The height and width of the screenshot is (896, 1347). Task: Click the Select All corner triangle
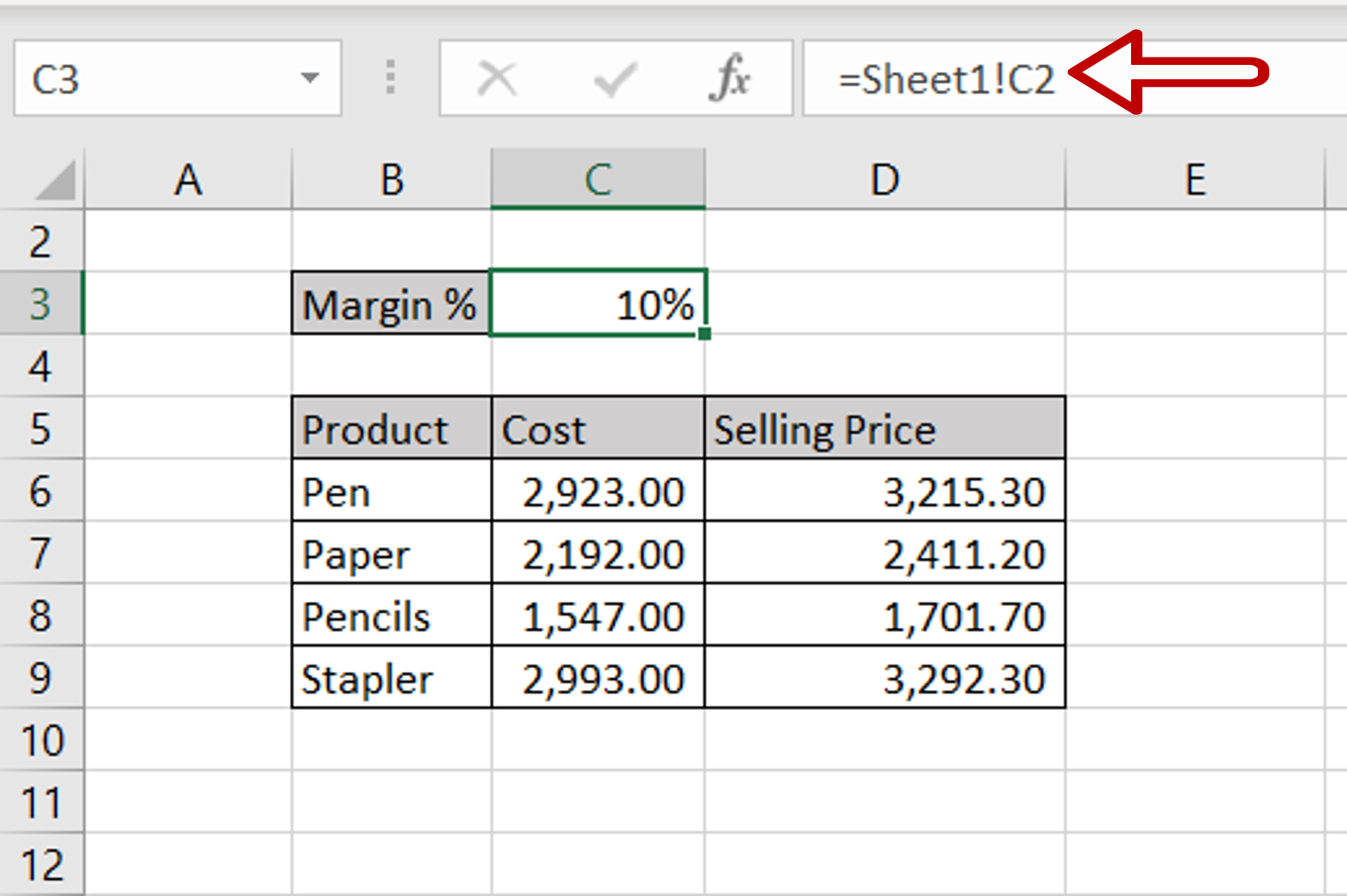[x=55, y=180]
